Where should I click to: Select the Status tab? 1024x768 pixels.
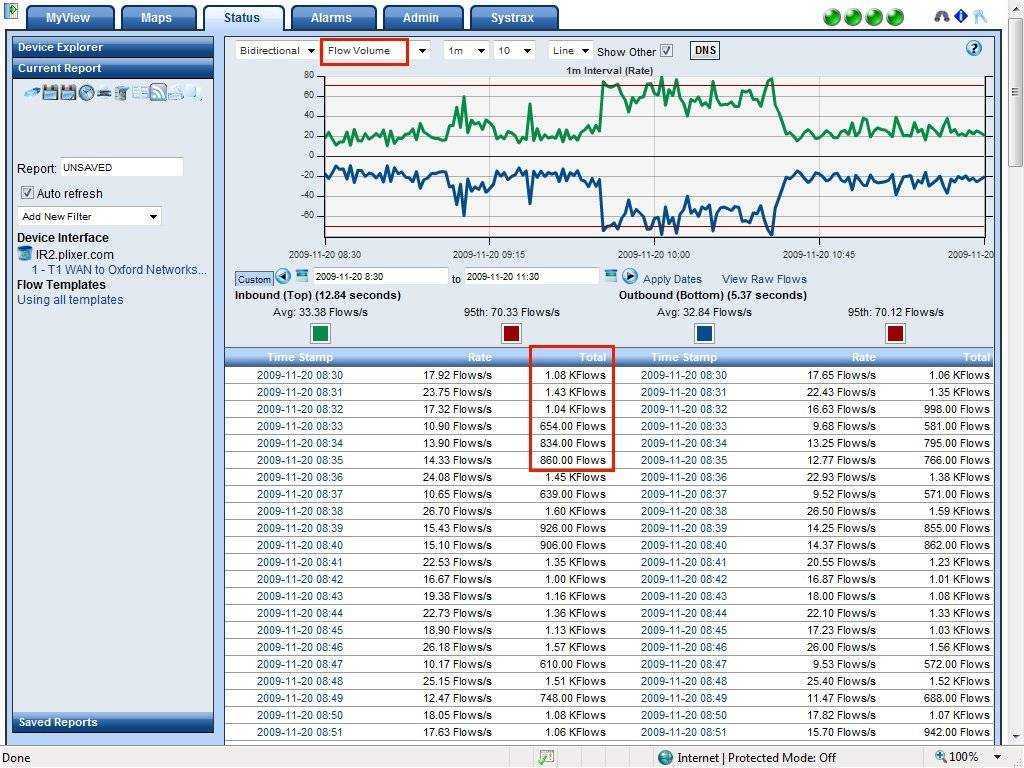242,18
